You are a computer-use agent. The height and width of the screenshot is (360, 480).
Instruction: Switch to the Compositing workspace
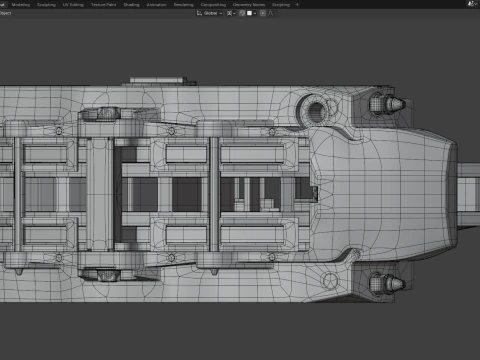tap(213, 5)
